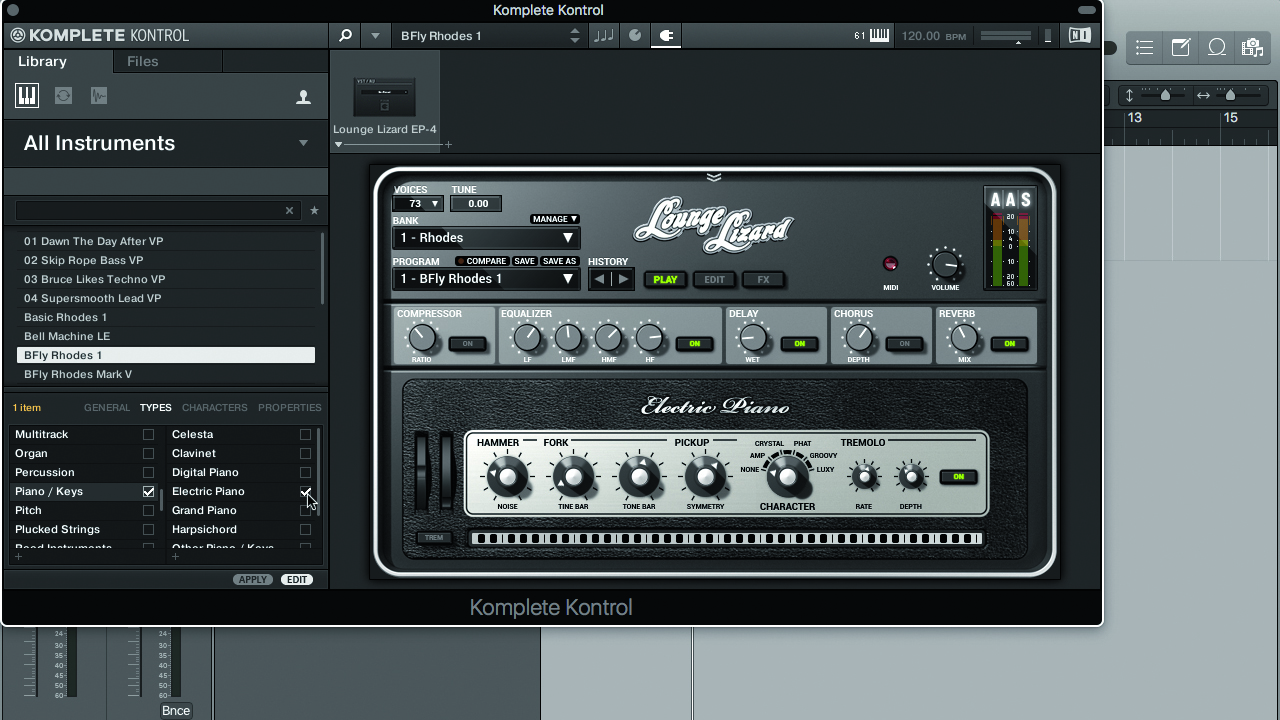Click the MIDI indicator LED
The width and height of the screenshot is (1280, 720).
click(890, 264)
